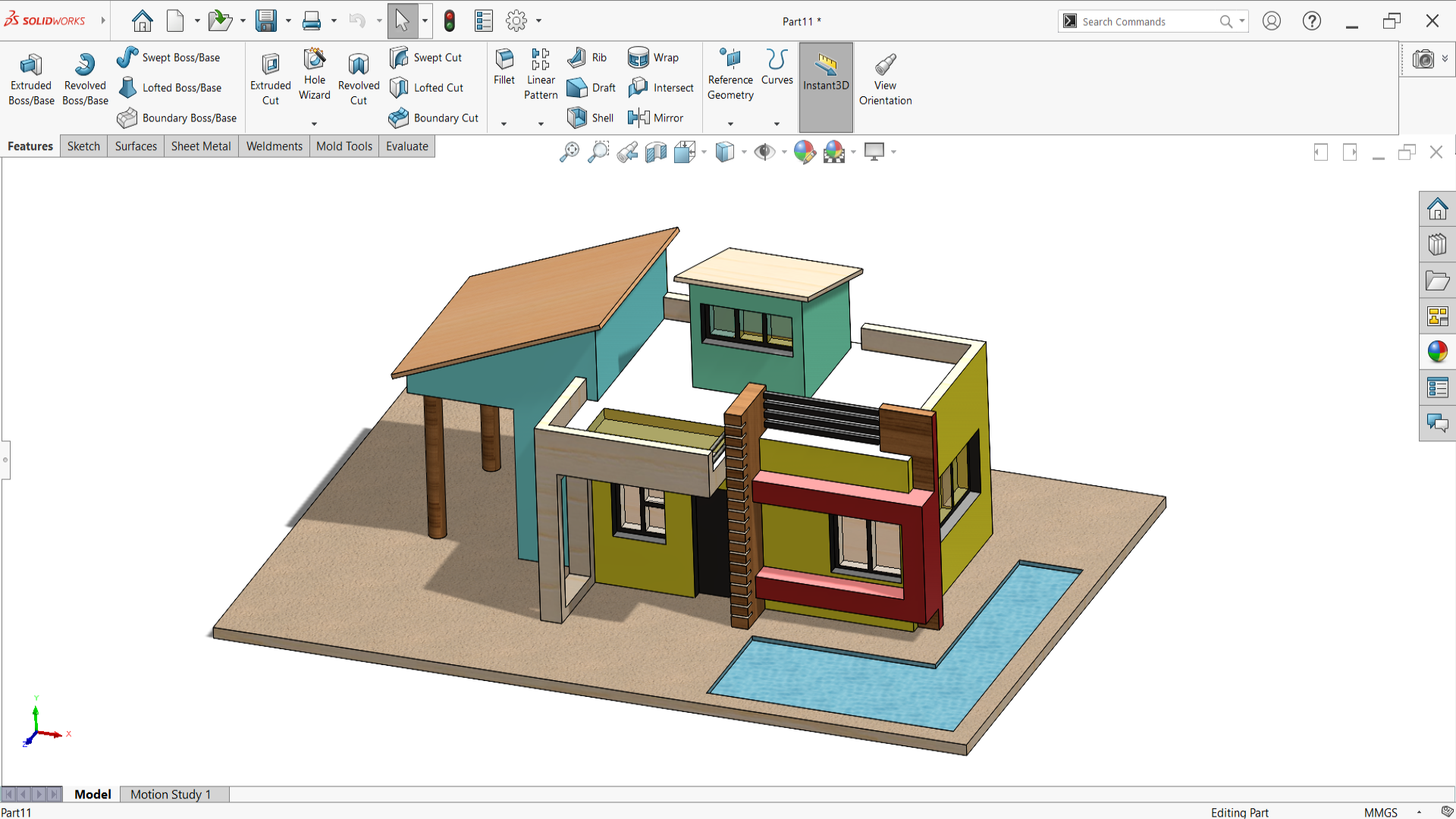Click Zoom to Fit icon
The height and width of the screenshot is (819, 1456).
pyautogui.click(x=569, y=152)
